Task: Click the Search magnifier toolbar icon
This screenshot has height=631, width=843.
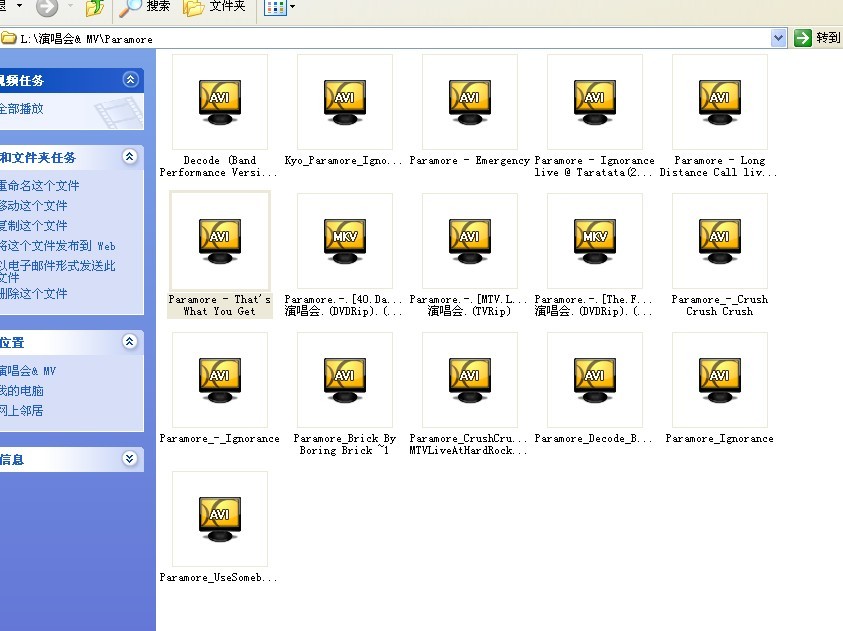Action: click(x=130, y=7)
